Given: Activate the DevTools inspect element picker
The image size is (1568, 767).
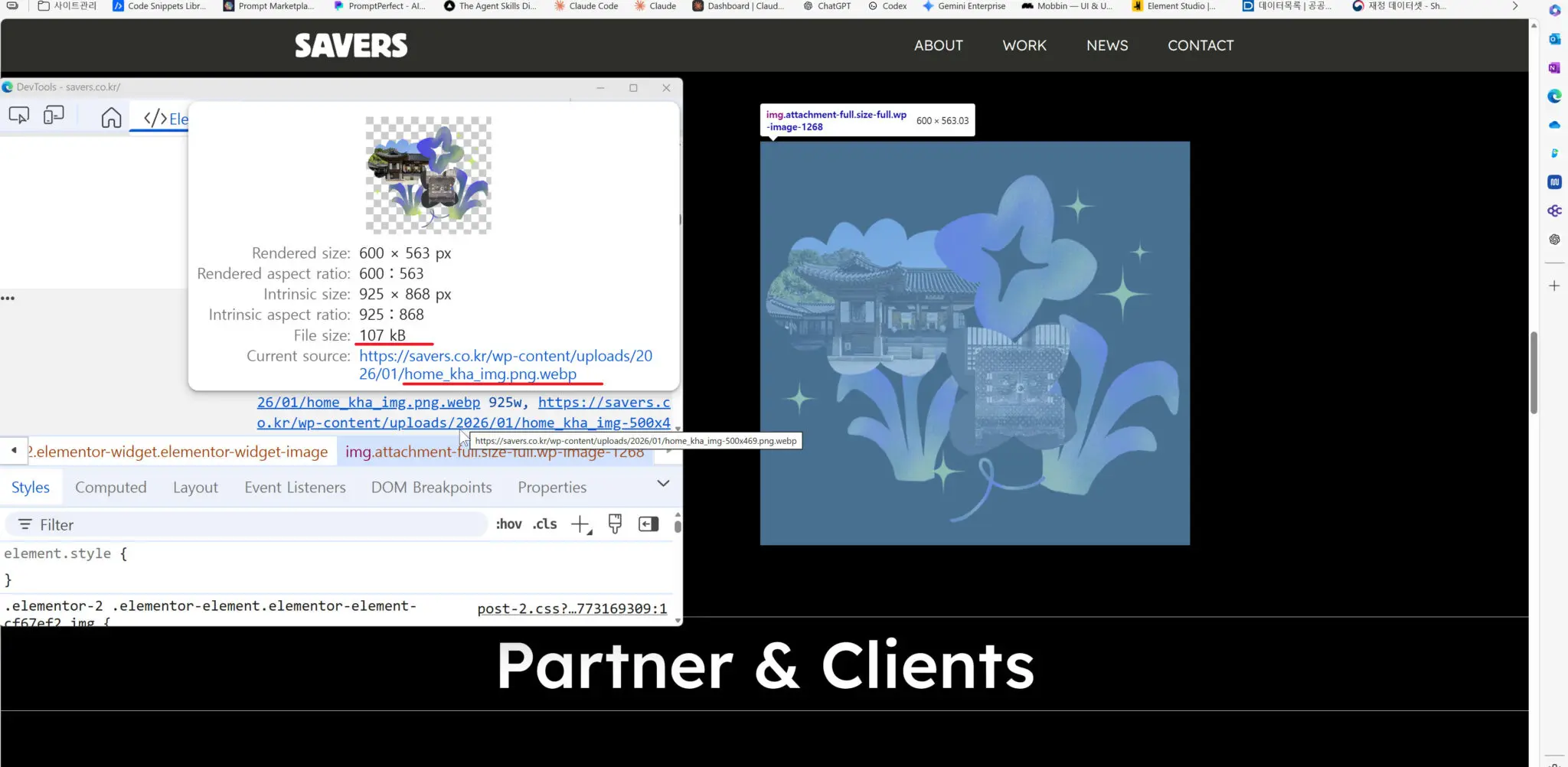Looking at the screenshot, I should [19, 116].
